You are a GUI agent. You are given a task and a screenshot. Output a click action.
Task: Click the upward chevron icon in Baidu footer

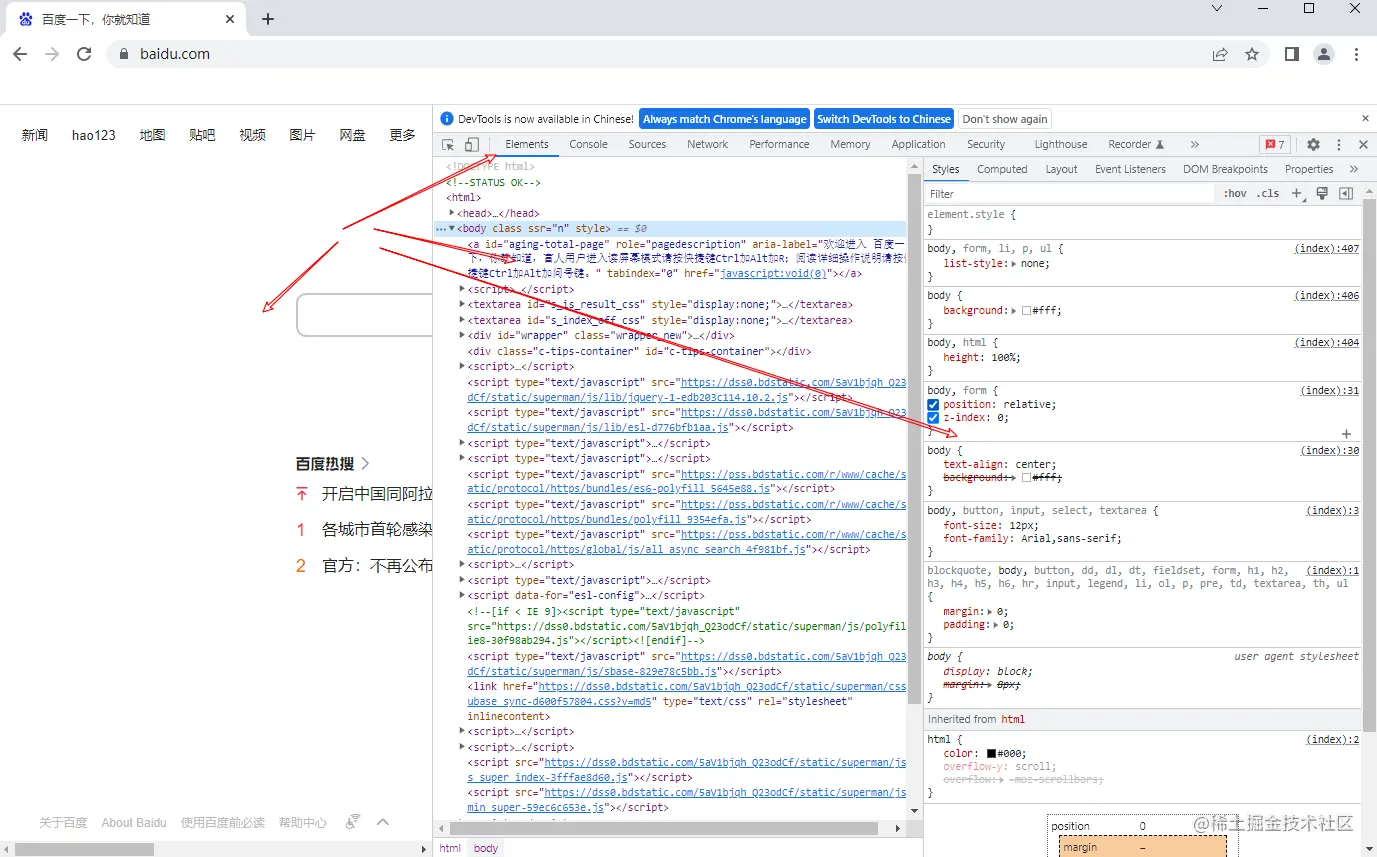382,822
